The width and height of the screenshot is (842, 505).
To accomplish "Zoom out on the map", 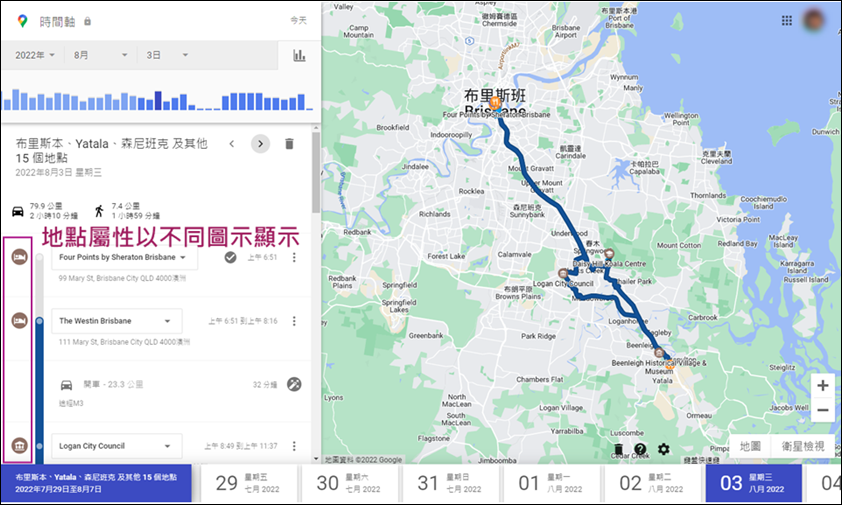I will (x=823, y=410).
